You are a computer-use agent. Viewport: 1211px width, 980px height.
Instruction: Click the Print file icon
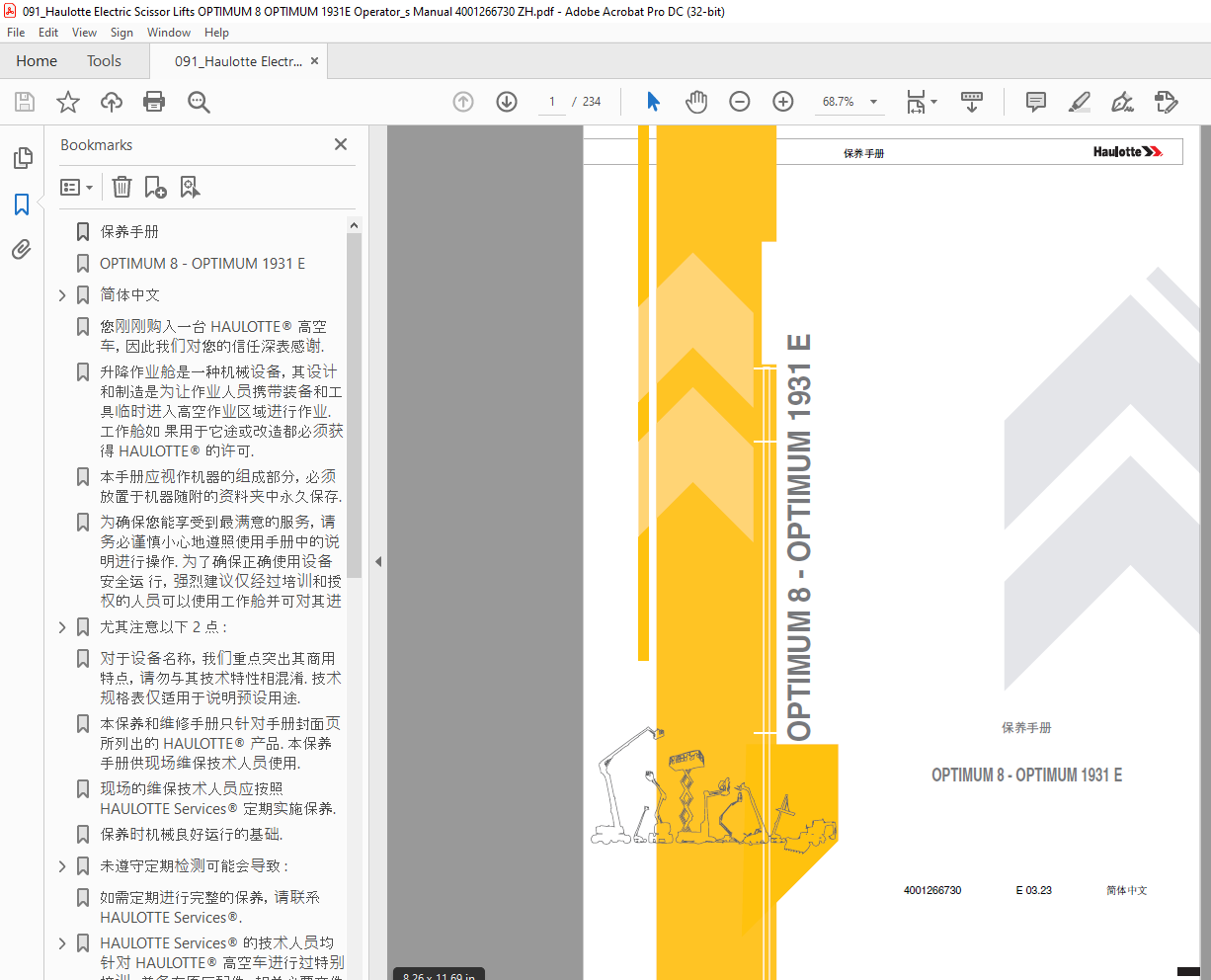pos(154,102)
